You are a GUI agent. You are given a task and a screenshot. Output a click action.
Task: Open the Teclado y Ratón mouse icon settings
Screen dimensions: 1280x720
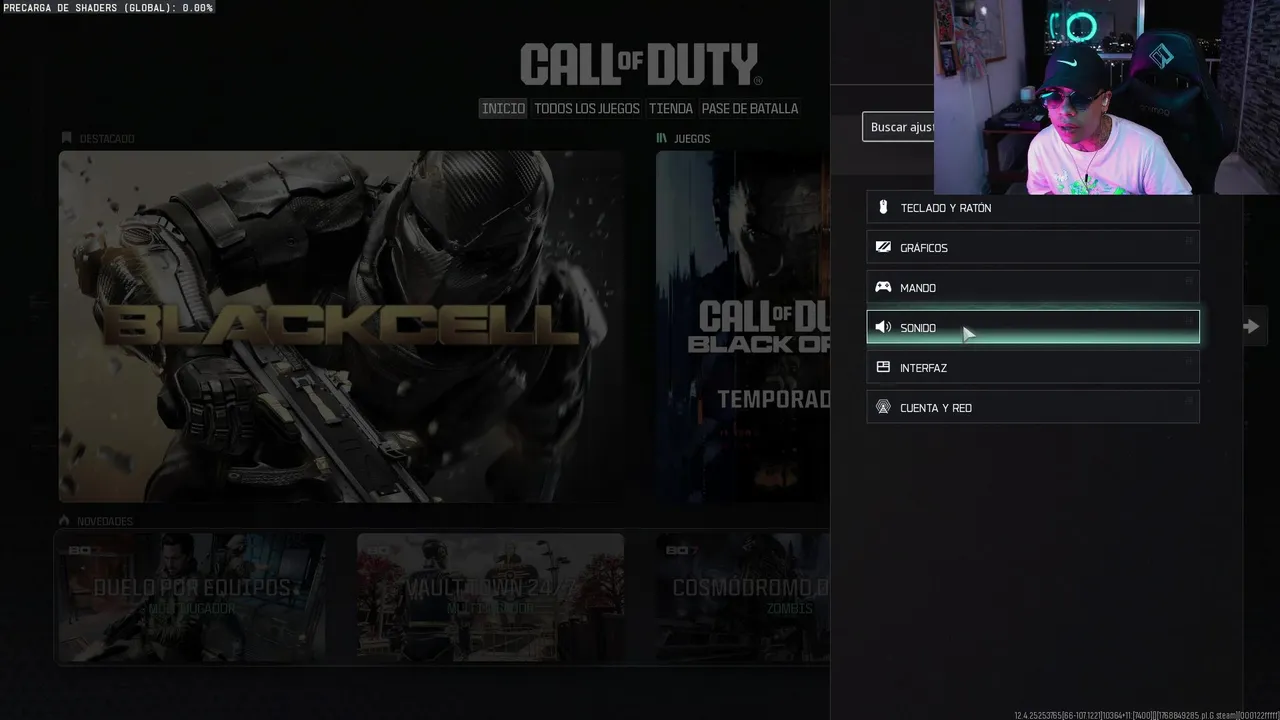point(1033,207)
